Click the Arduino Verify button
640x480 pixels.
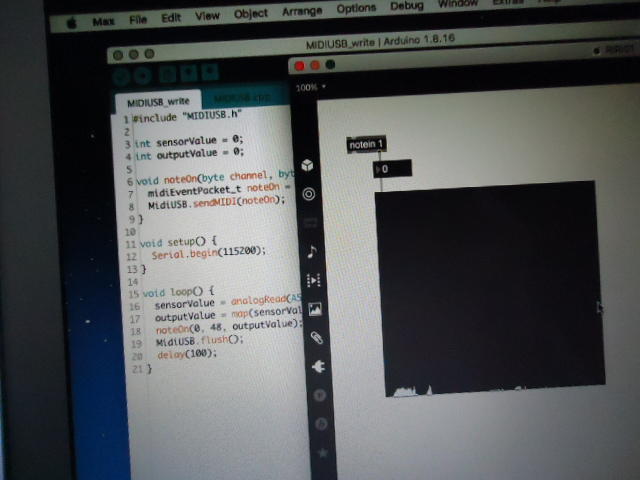click(122, 76)
